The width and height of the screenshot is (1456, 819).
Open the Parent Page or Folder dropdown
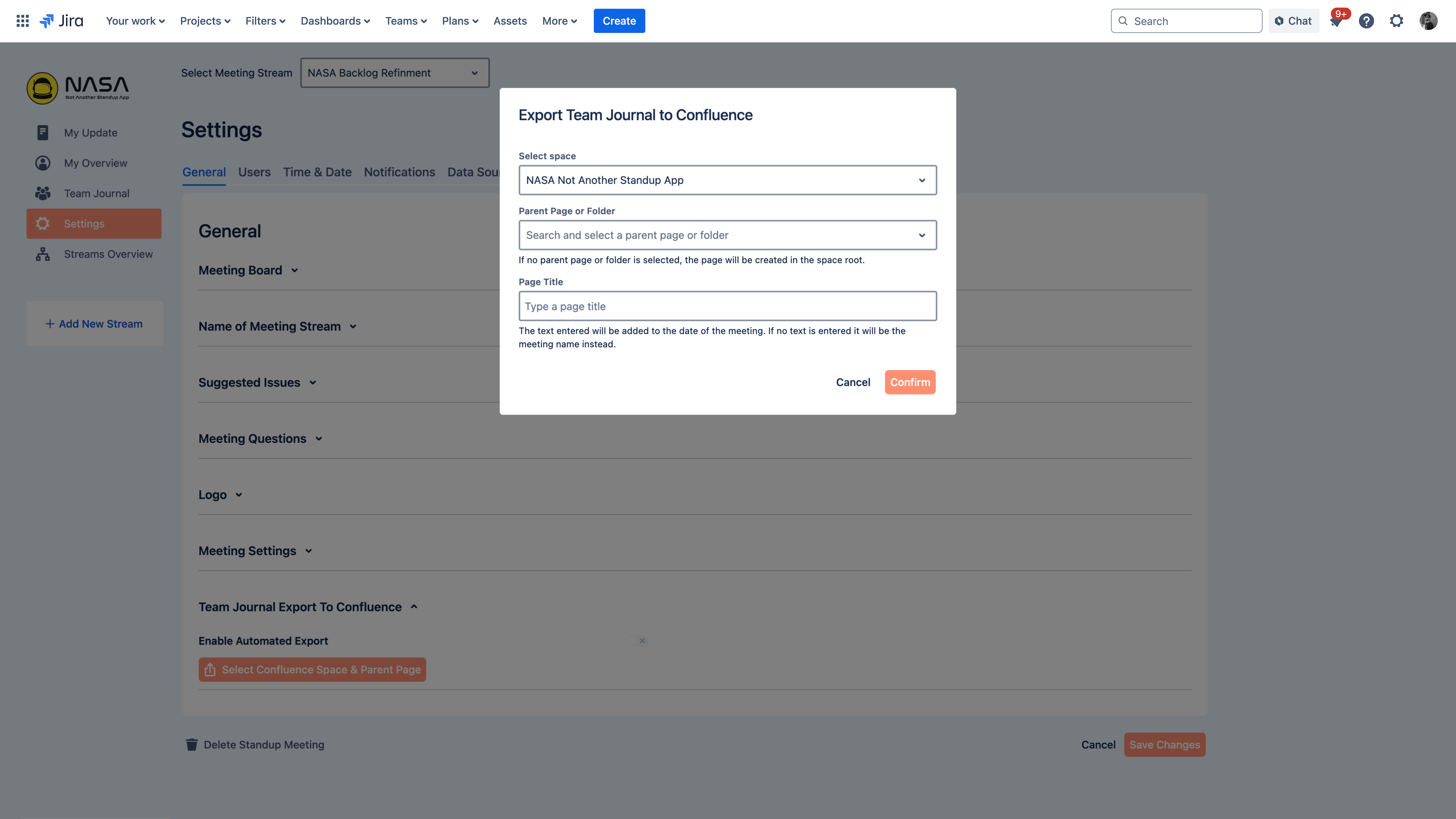click(728, 235)
